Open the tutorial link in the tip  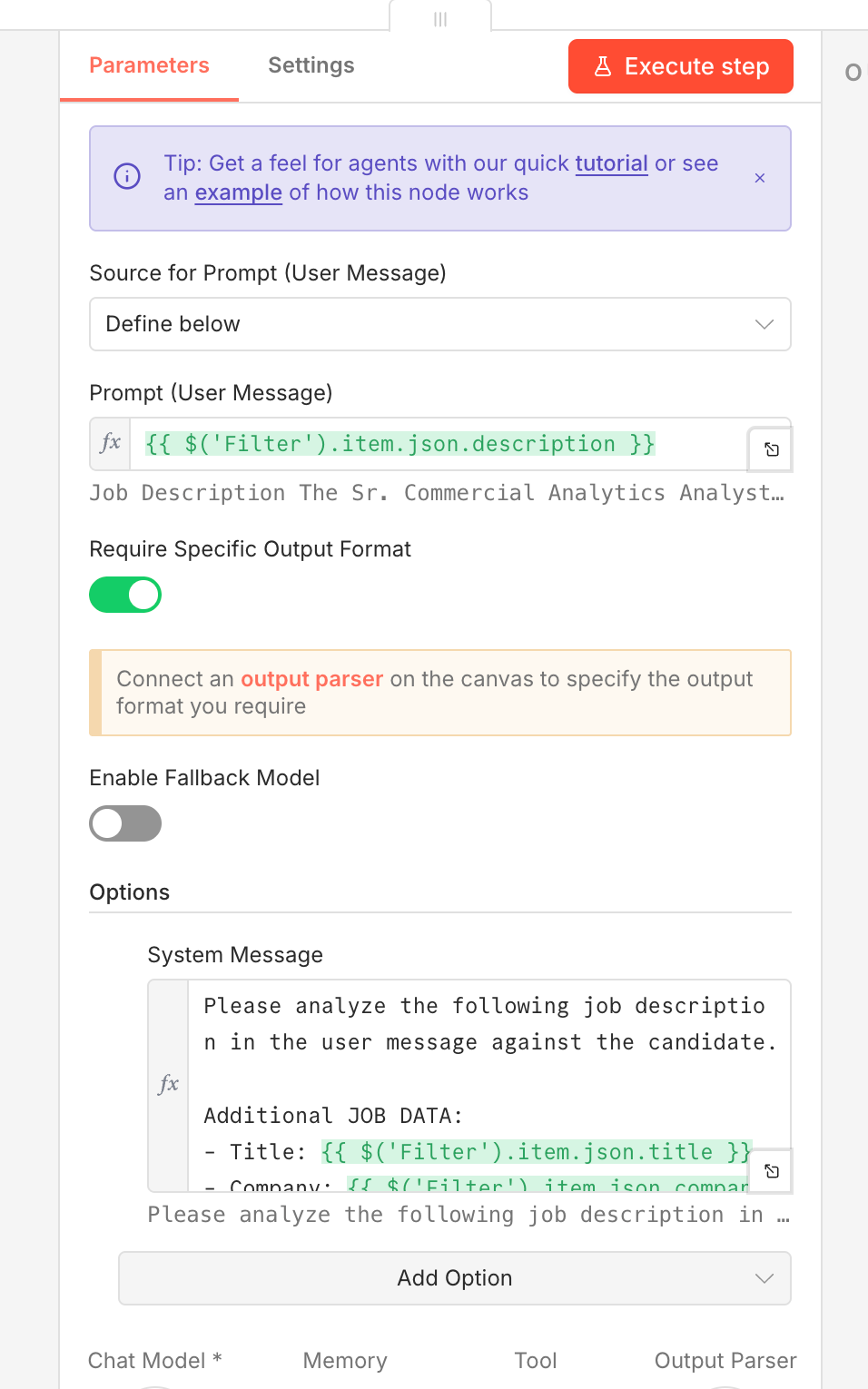pos(611,163)
